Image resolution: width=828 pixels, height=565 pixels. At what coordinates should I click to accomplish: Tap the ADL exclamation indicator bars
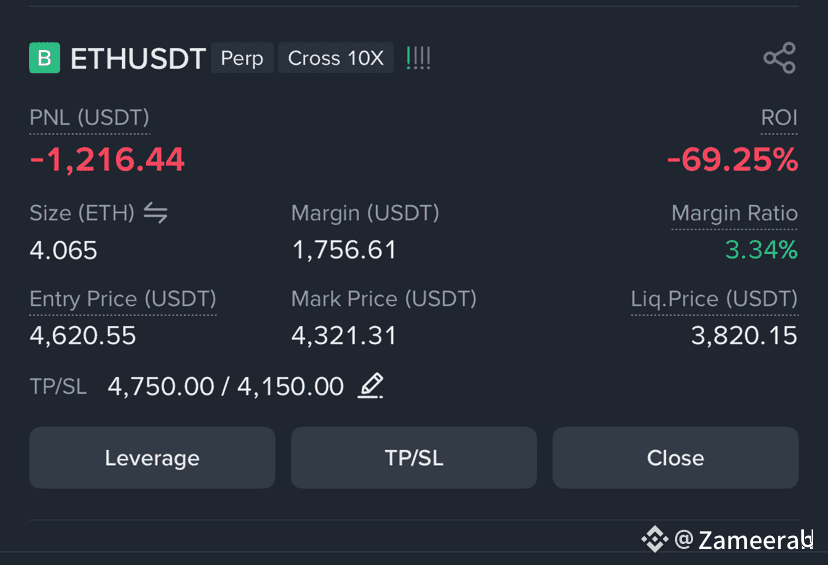coord(418,58)
